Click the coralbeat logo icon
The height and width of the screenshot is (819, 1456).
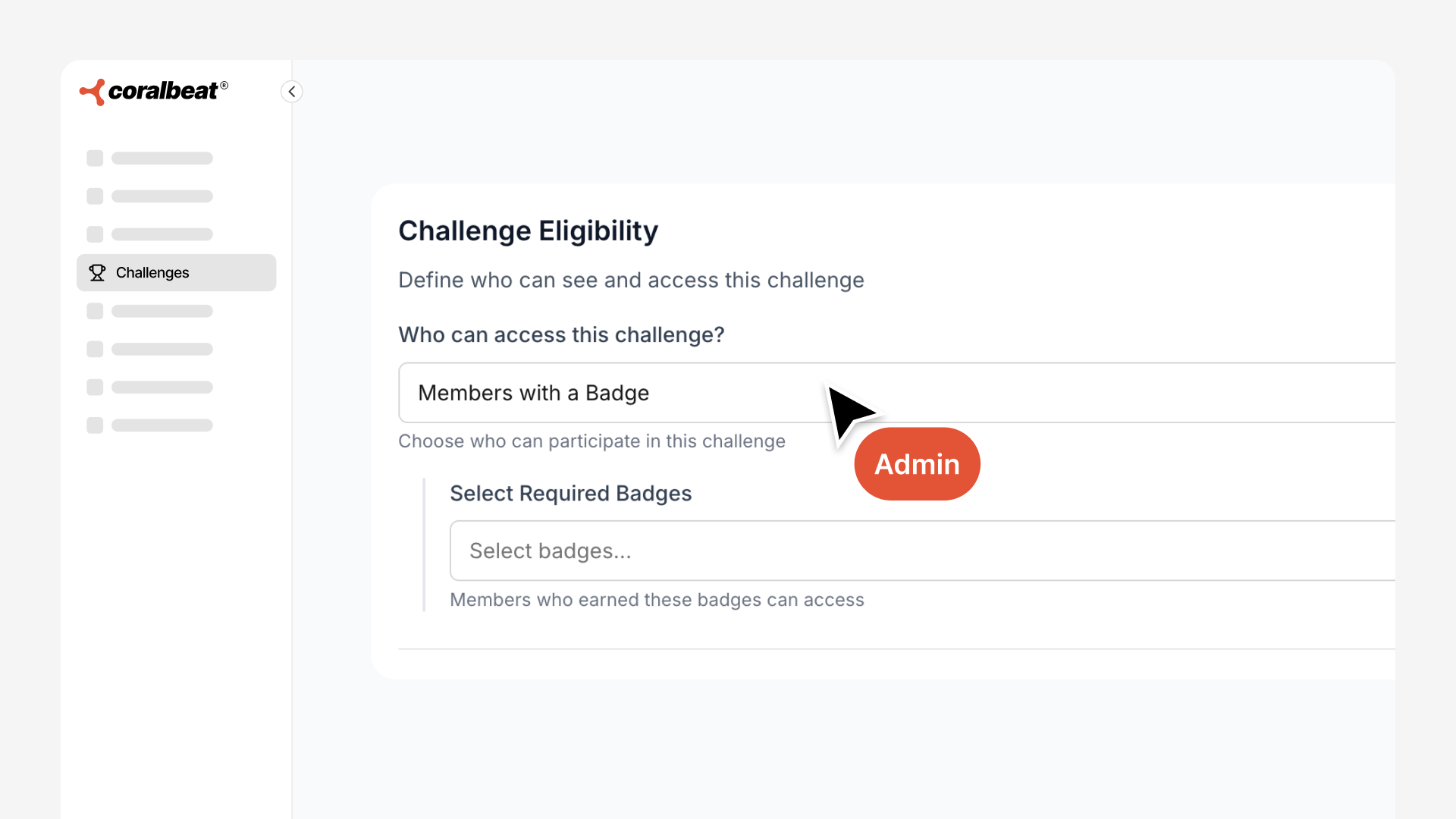(93, 92)
